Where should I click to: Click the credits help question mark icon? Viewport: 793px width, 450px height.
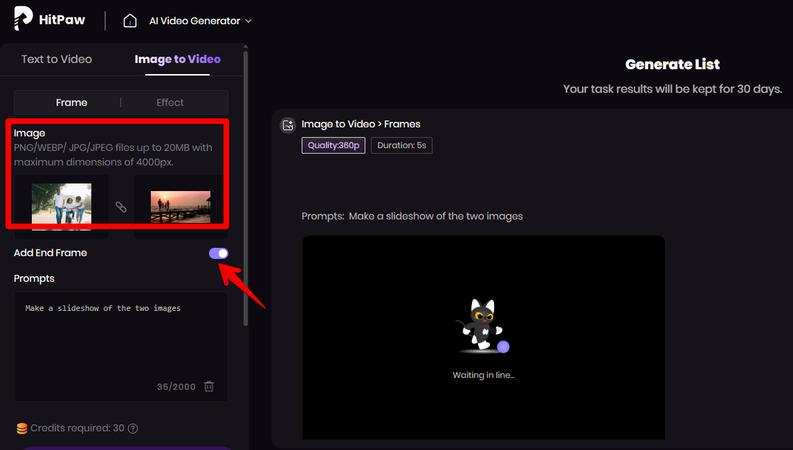tap(133, 428)
